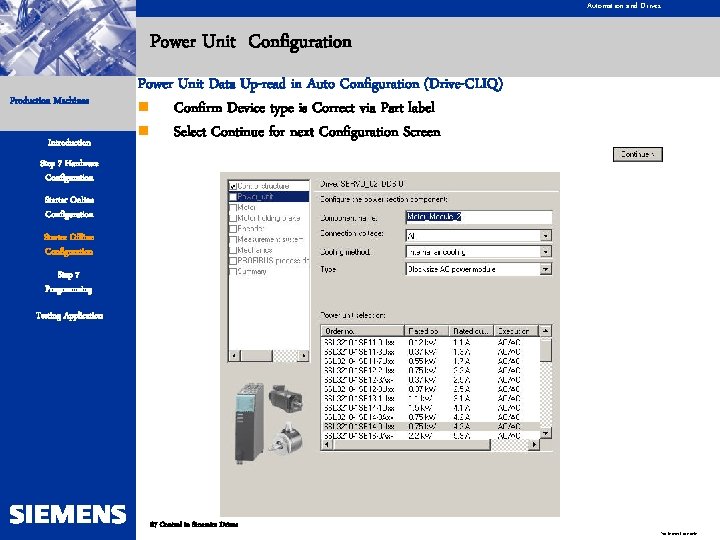The height and width of the screenshot is (540, 720).
Task: Open Testing Application section
Action: click(69, 315)
